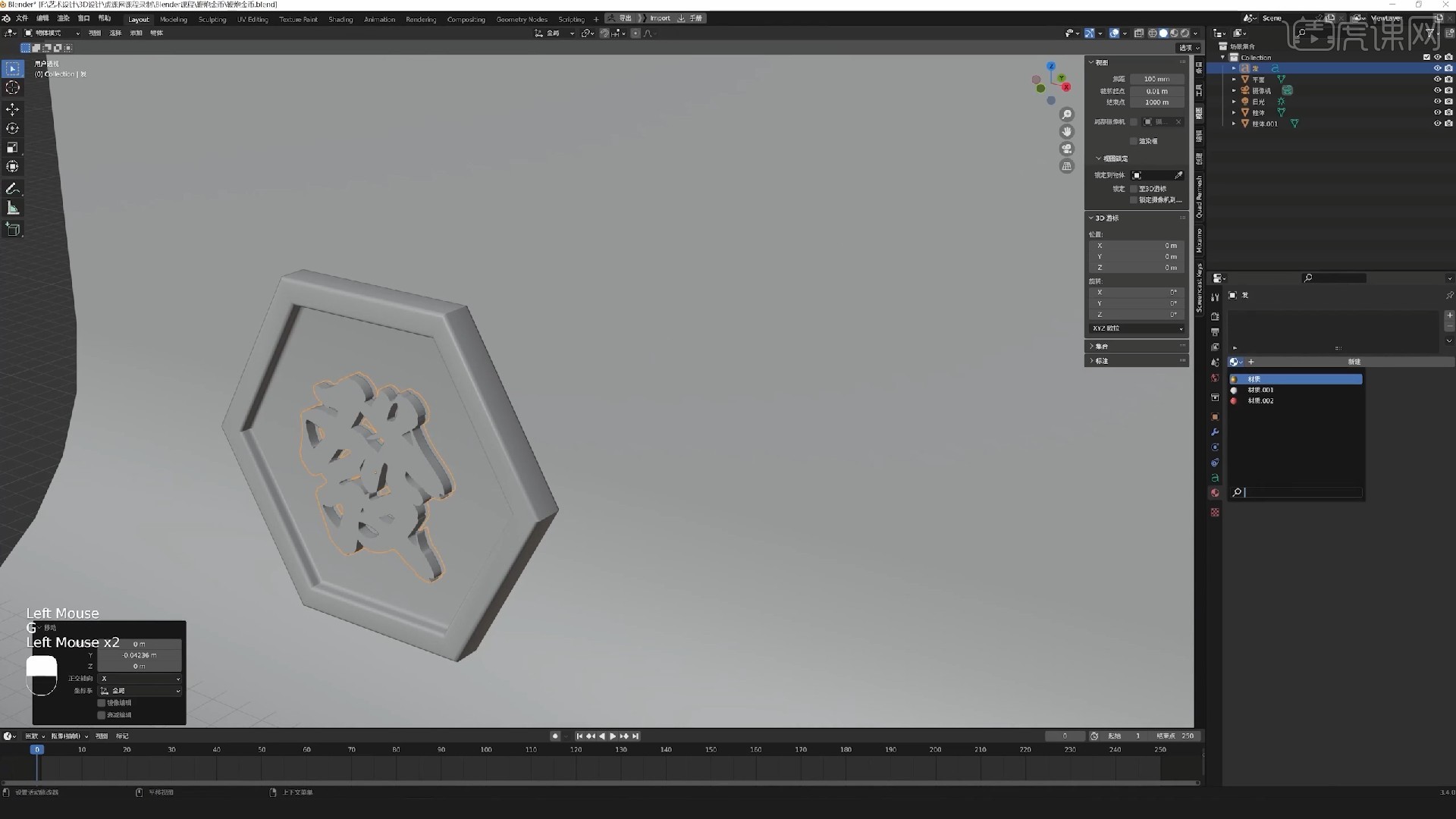Image resolution: width=1456 pixels, height=819 pixels.
Task: Select the Measure tool
Action: pos(12,208)
